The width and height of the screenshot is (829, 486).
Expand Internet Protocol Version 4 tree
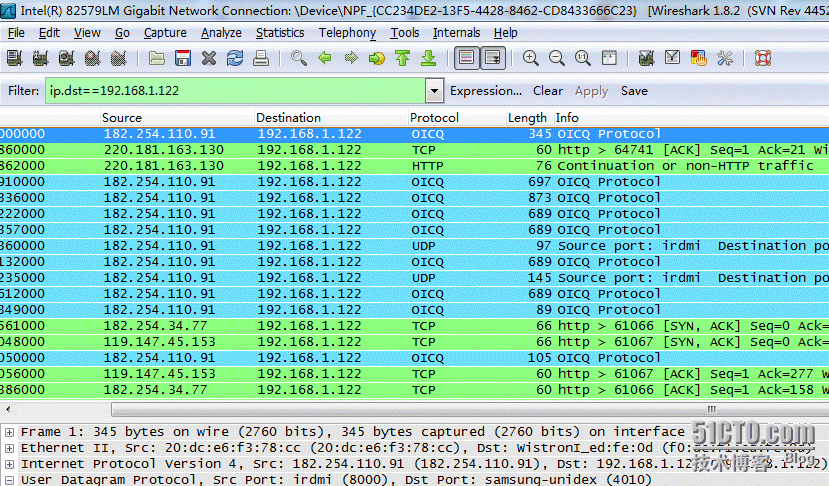(10, 464)
